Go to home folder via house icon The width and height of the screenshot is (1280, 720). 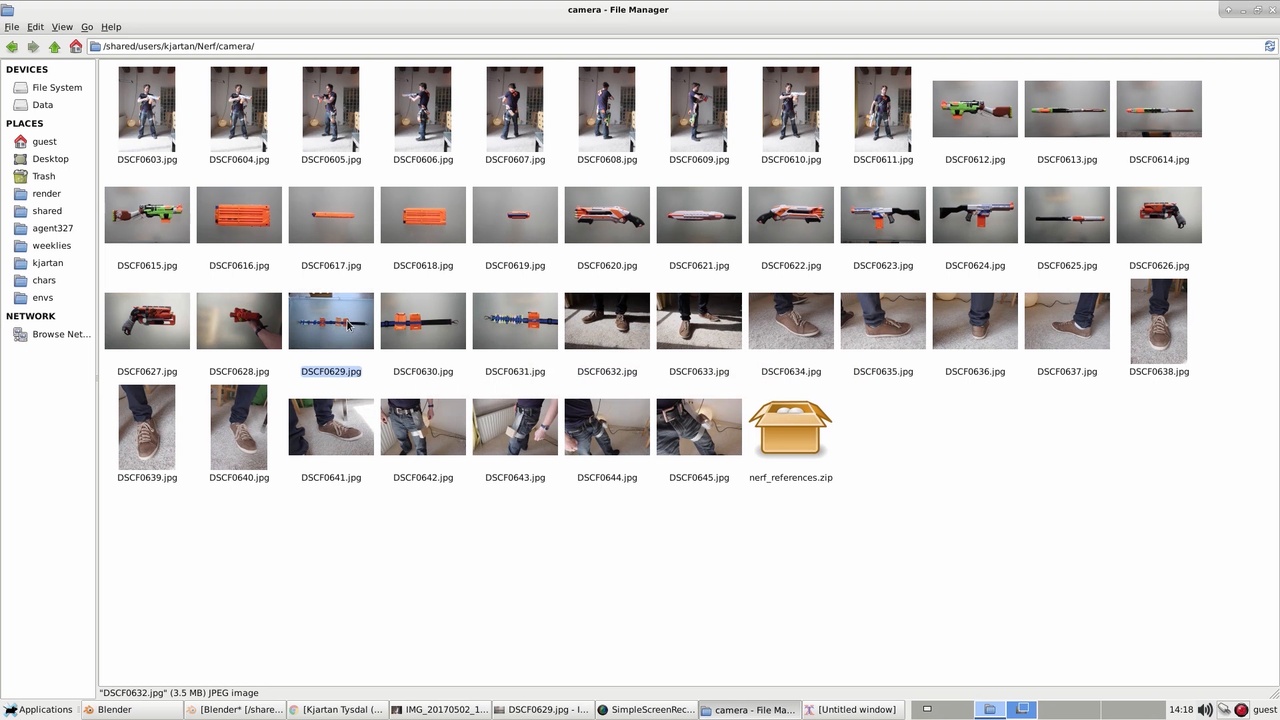point(75,46)
